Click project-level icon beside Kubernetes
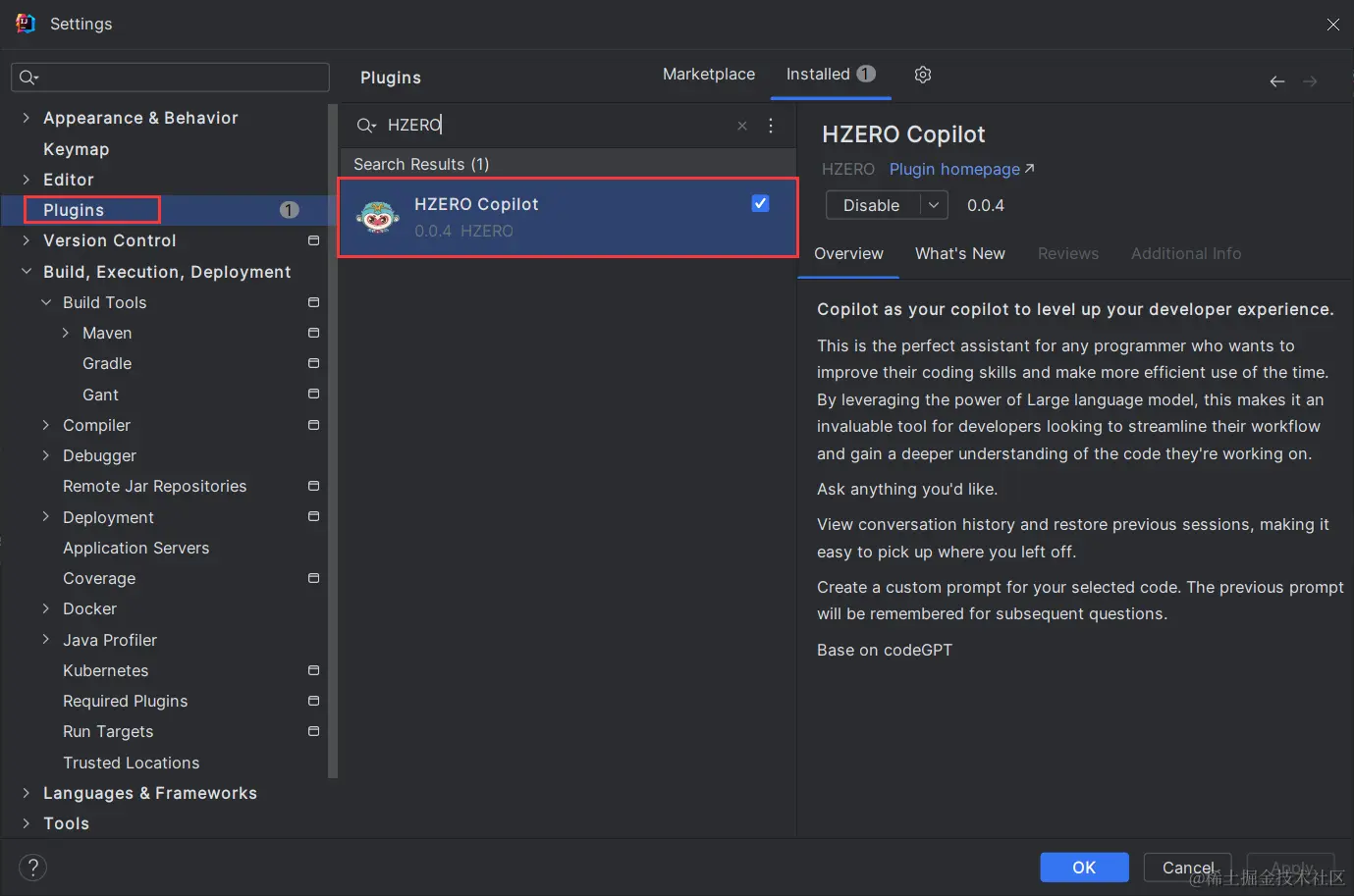The image size is (1354, 896). [x=313, y=670]
